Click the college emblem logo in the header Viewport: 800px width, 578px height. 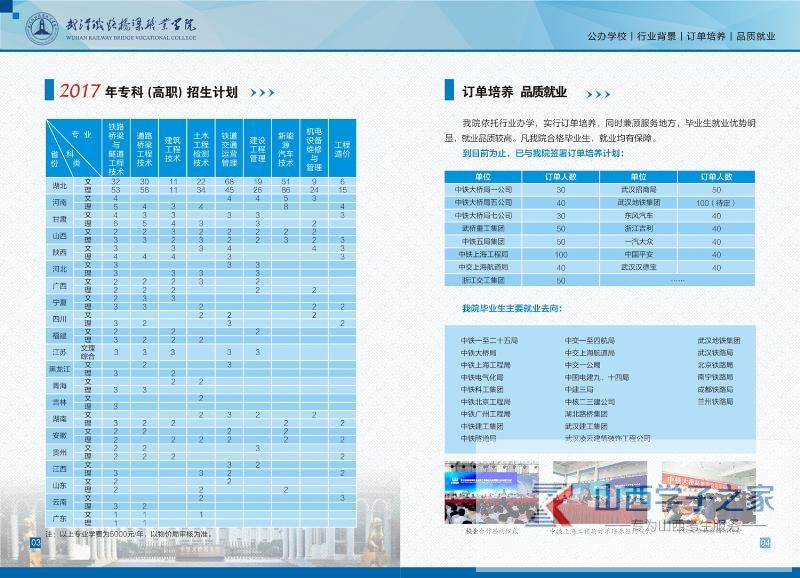click(x=42, y=28)
